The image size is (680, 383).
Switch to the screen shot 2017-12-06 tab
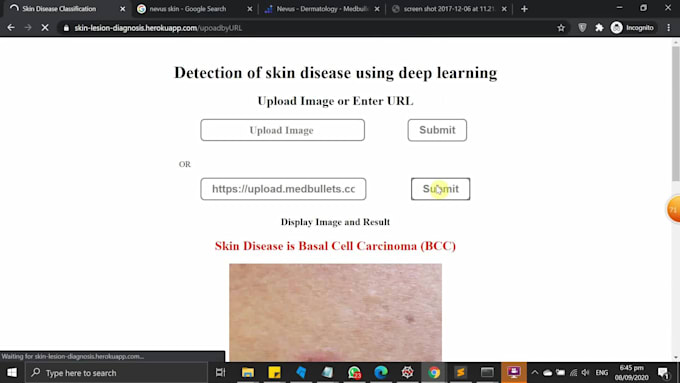coord(448,9)
